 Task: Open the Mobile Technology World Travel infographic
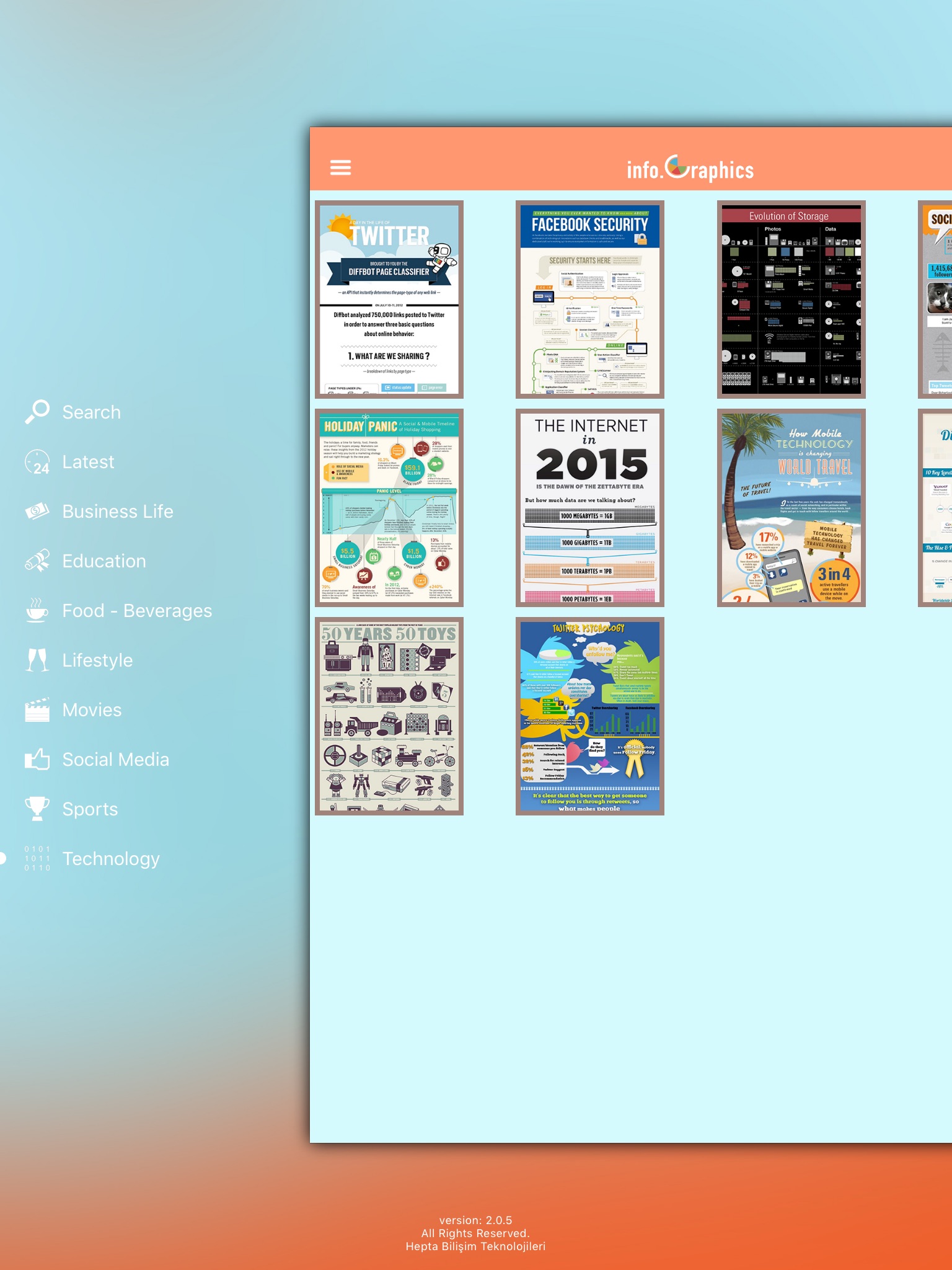[791, 508]
